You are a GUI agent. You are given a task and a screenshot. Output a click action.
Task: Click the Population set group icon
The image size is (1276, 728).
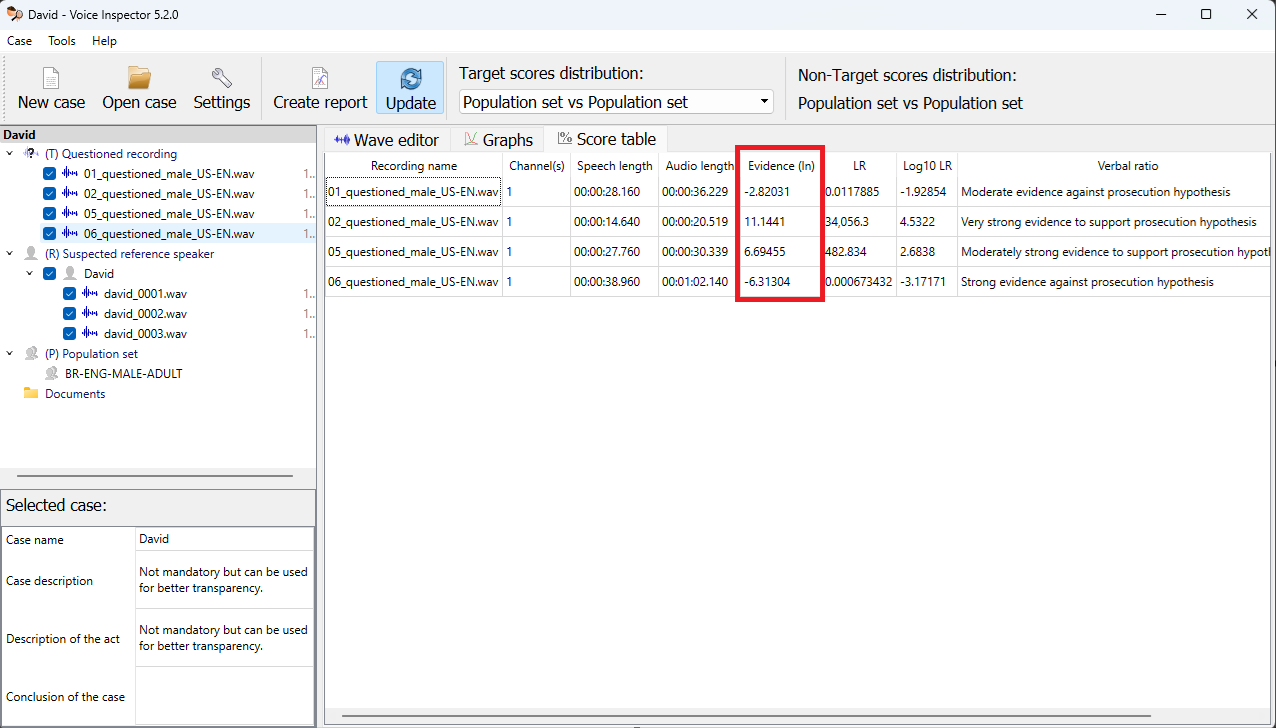31,354
